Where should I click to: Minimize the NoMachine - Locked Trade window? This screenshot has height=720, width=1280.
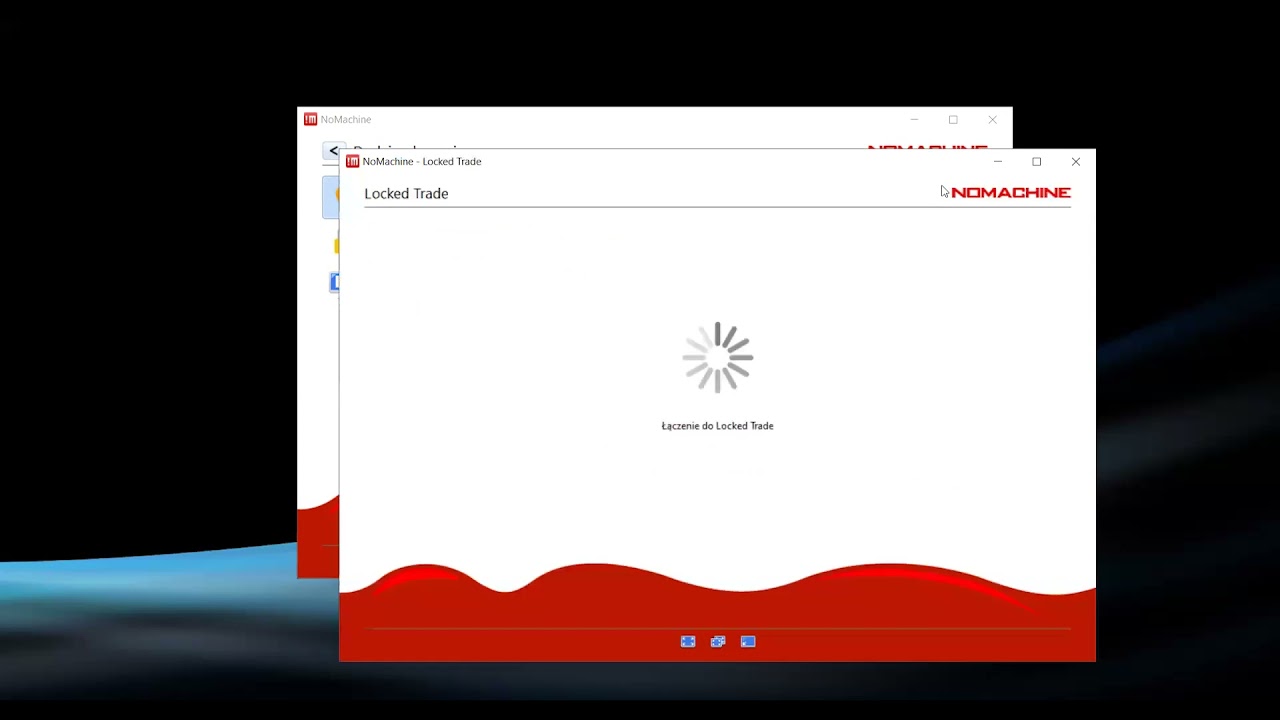pyautogui.click(x=997, y=161)
